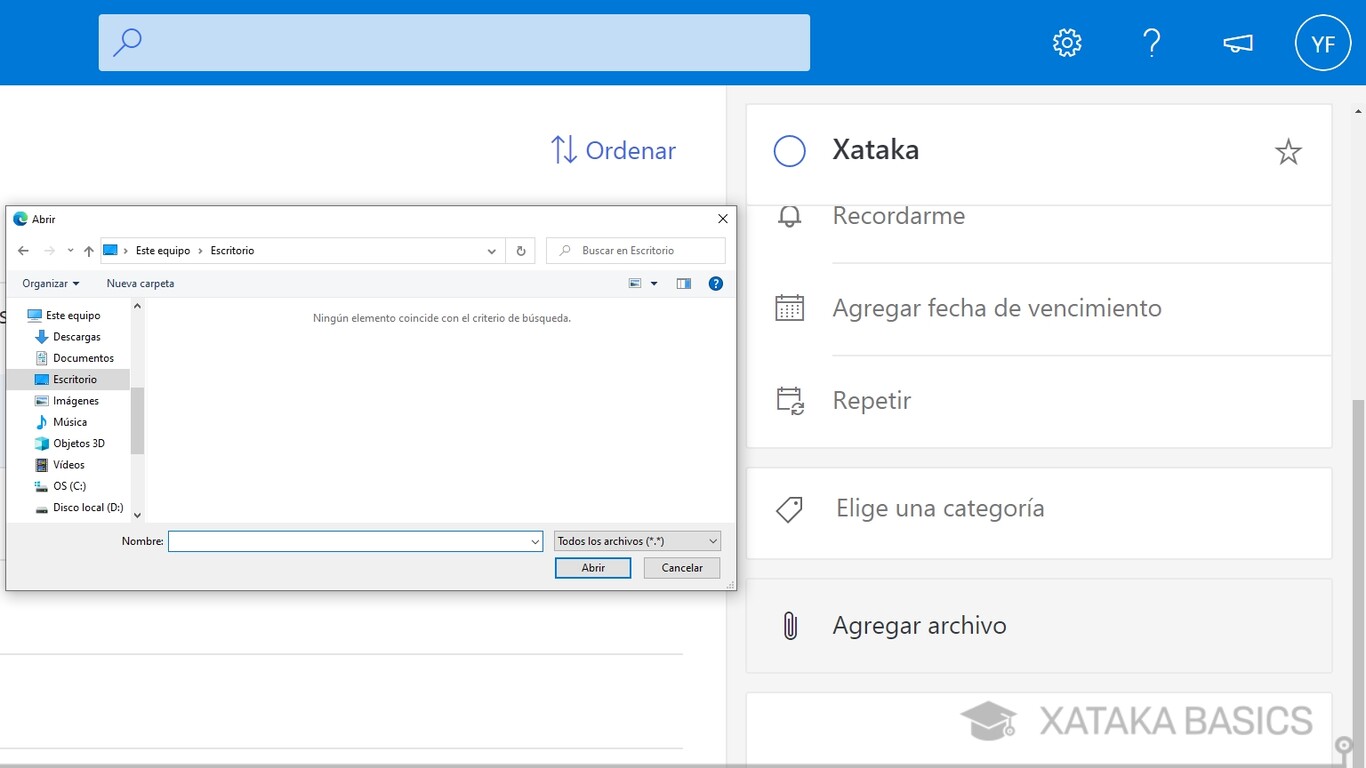The height and width of the screenshot is (768, 1366).
Task: Click the Recordarme bell icon
Action: coord(790,215)
